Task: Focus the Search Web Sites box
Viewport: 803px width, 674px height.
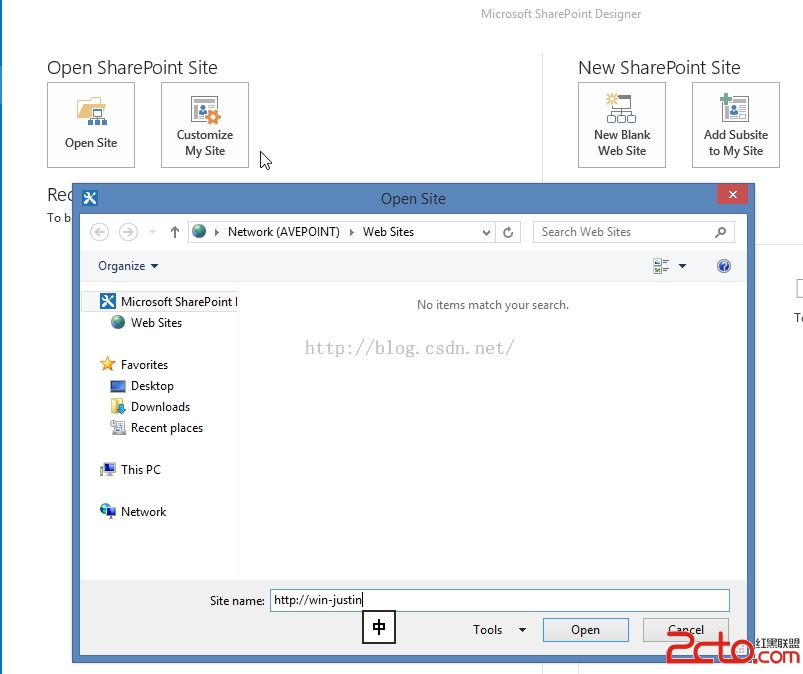Action: 633,232
